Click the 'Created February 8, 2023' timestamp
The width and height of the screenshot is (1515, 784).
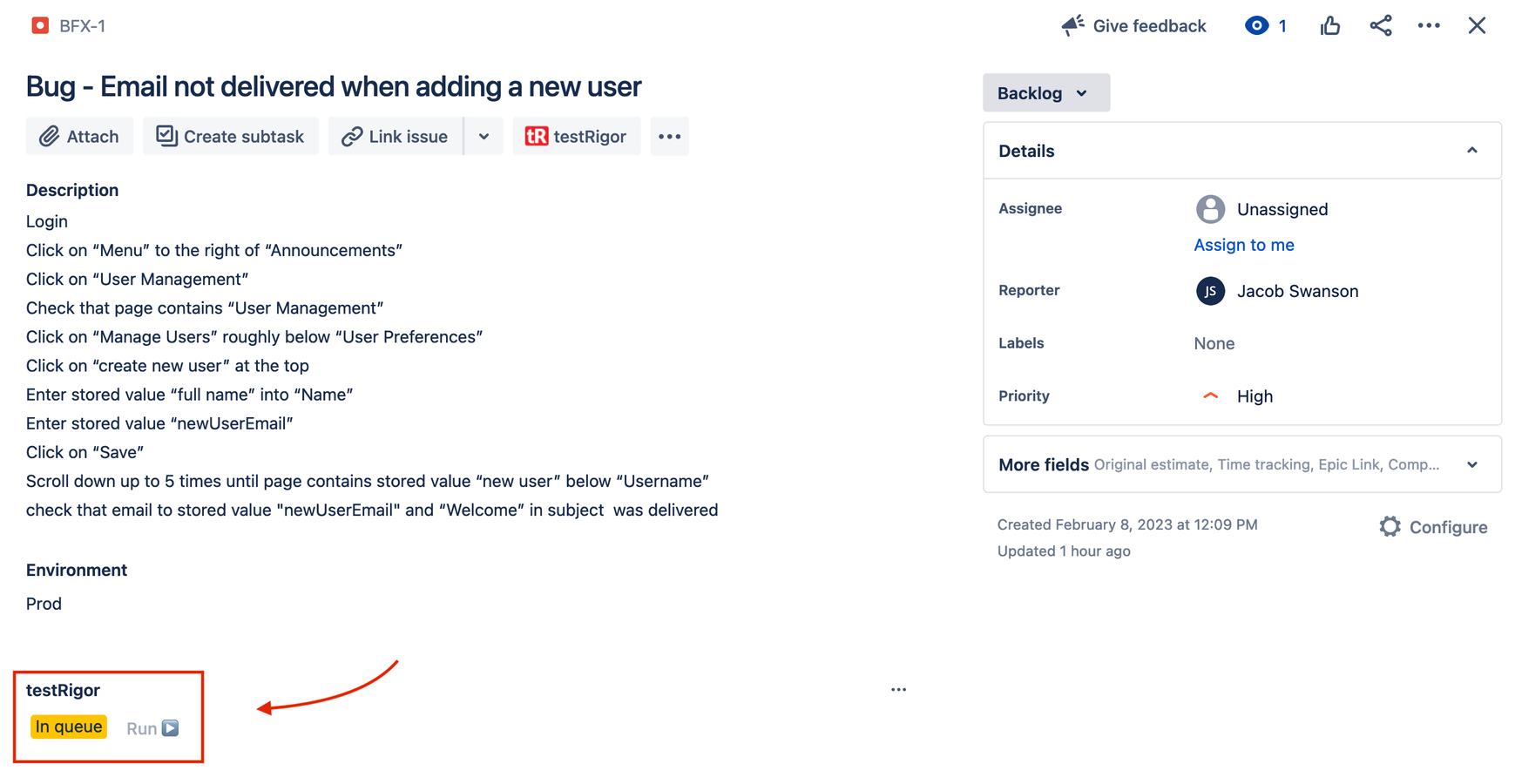click(1127, 524)
